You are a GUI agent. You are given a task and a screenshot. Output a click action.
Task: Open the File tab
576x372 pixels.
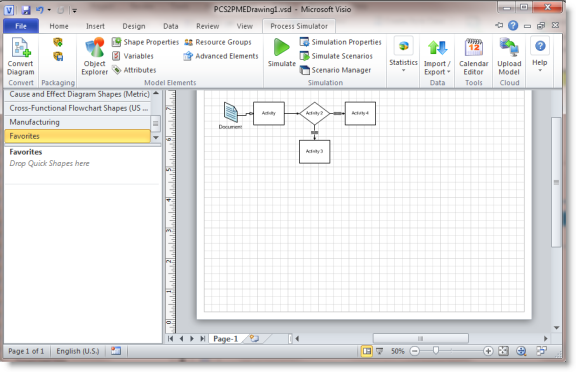[21, 26]
